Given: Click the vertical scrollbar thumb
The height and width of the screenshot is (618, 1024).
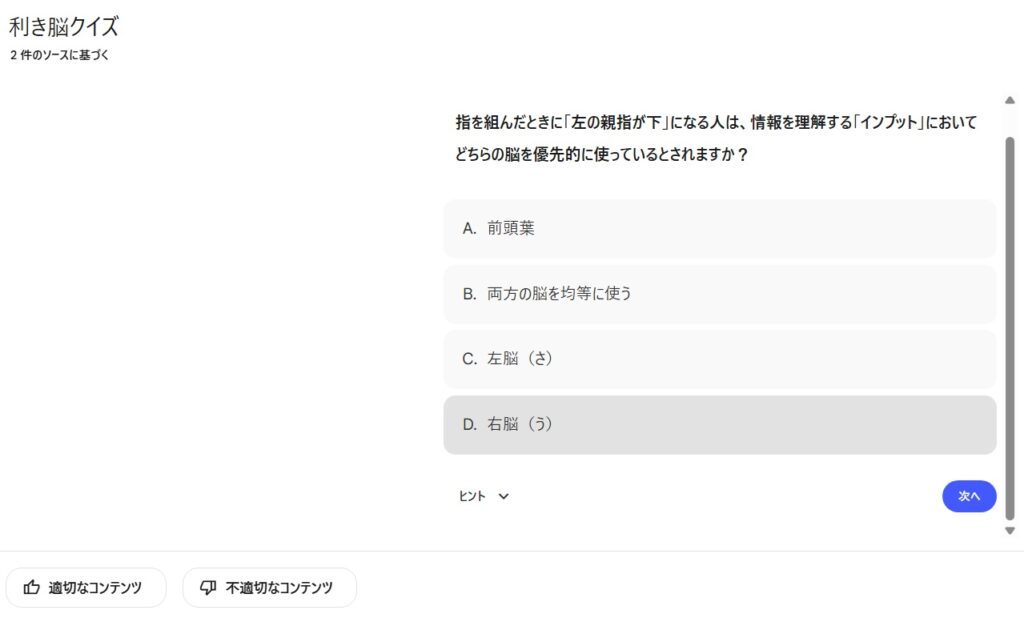Looking at the screenshot, I should [x=1010, y=320].
